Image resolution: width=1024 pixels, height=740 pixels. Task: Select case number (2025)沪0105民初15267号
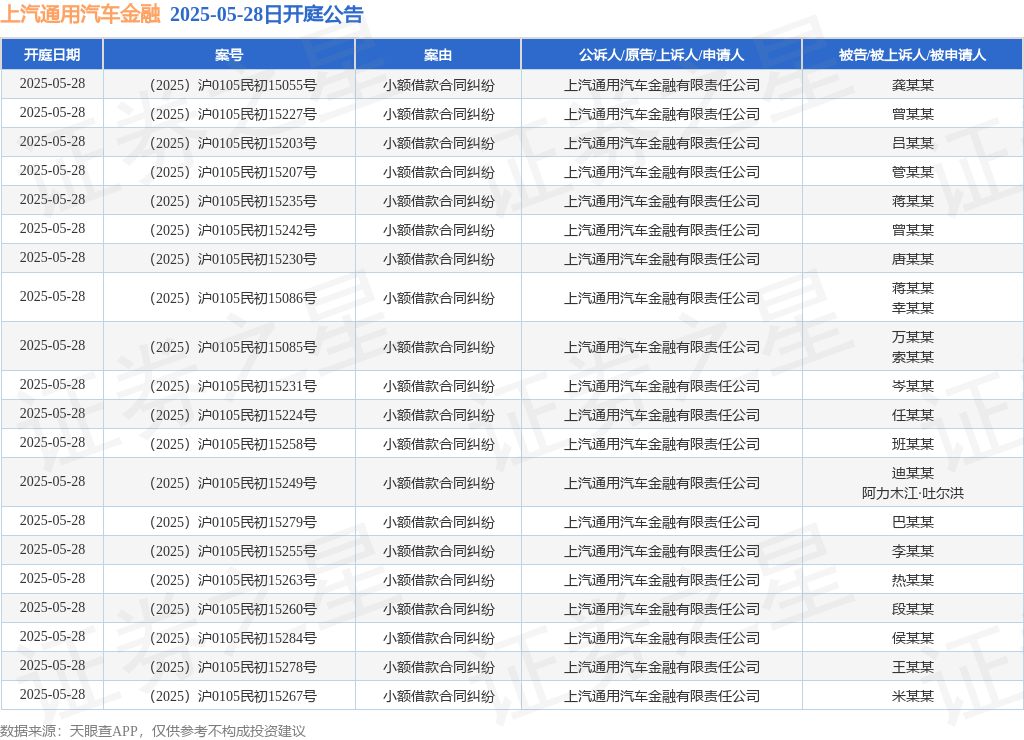coord(233,696)
